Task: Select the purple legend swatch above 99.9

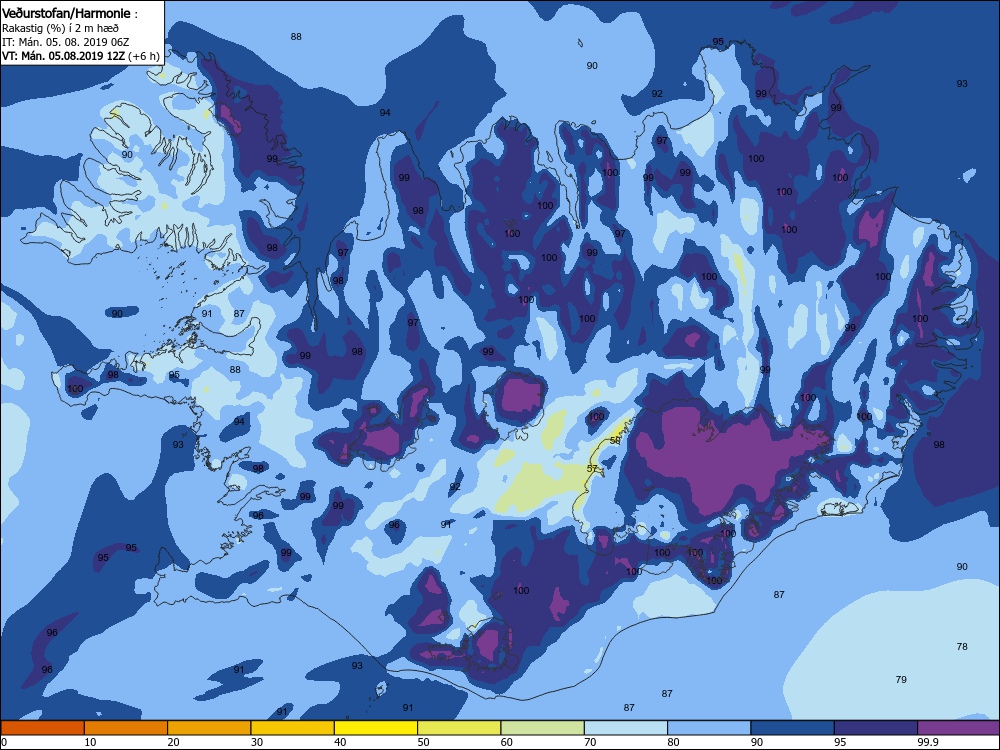Action: pyautogui.click(x=959, y=728)
